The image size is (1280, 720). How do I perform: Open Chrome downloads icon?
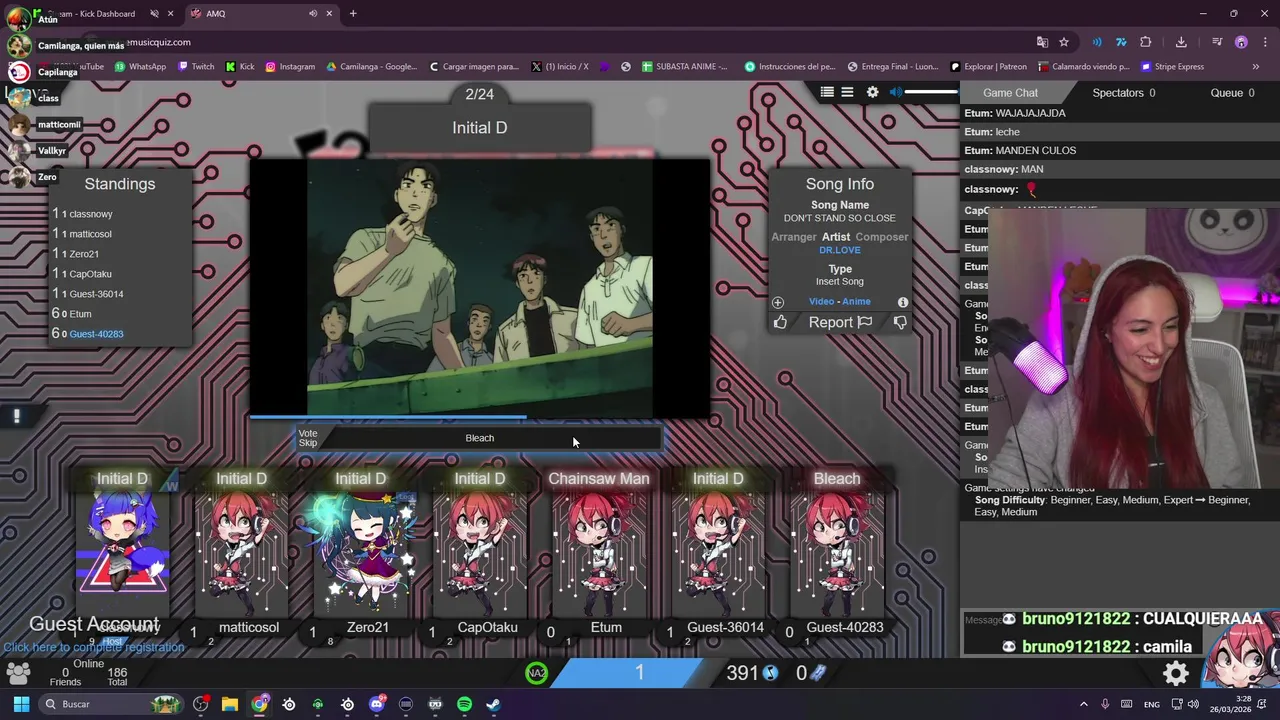tap(1181, 42)
